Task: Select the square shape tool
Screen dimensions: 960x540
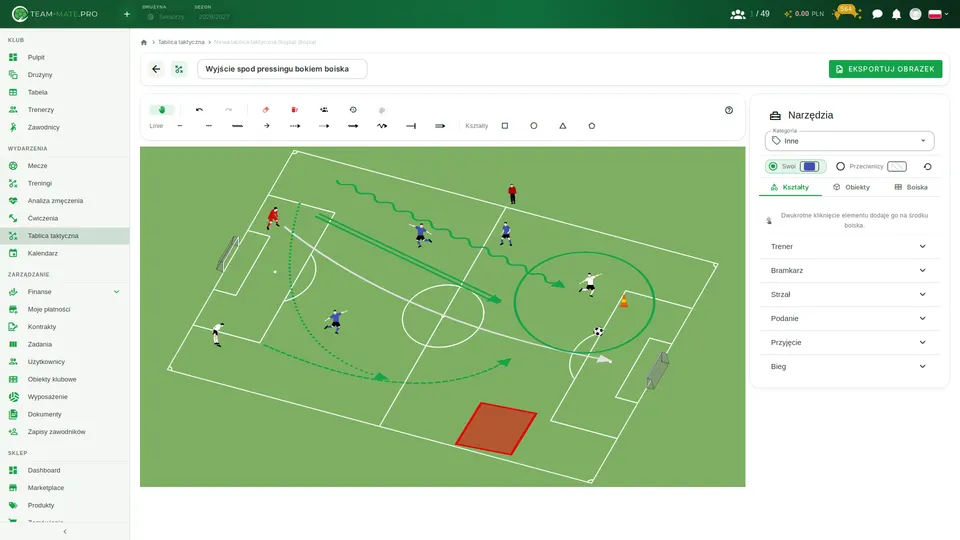Action: pos(505,126)
